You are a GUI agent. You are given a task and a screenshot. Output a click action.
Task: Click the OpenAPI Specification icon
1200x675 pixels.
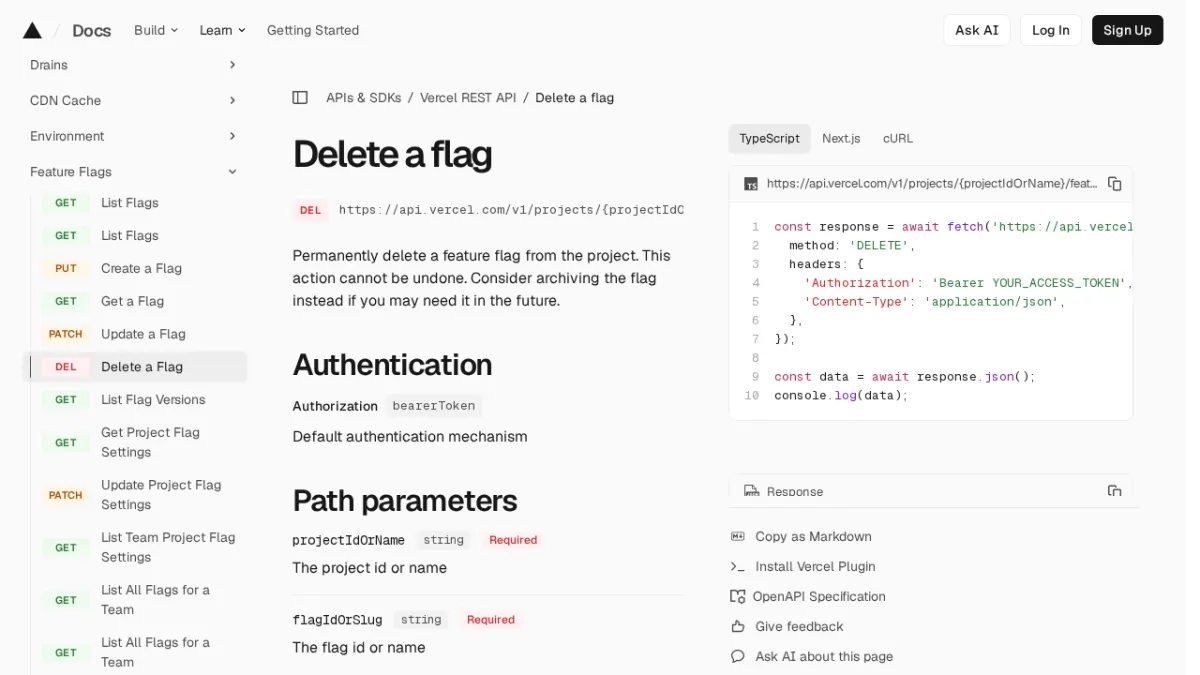(x=738, y=597)
